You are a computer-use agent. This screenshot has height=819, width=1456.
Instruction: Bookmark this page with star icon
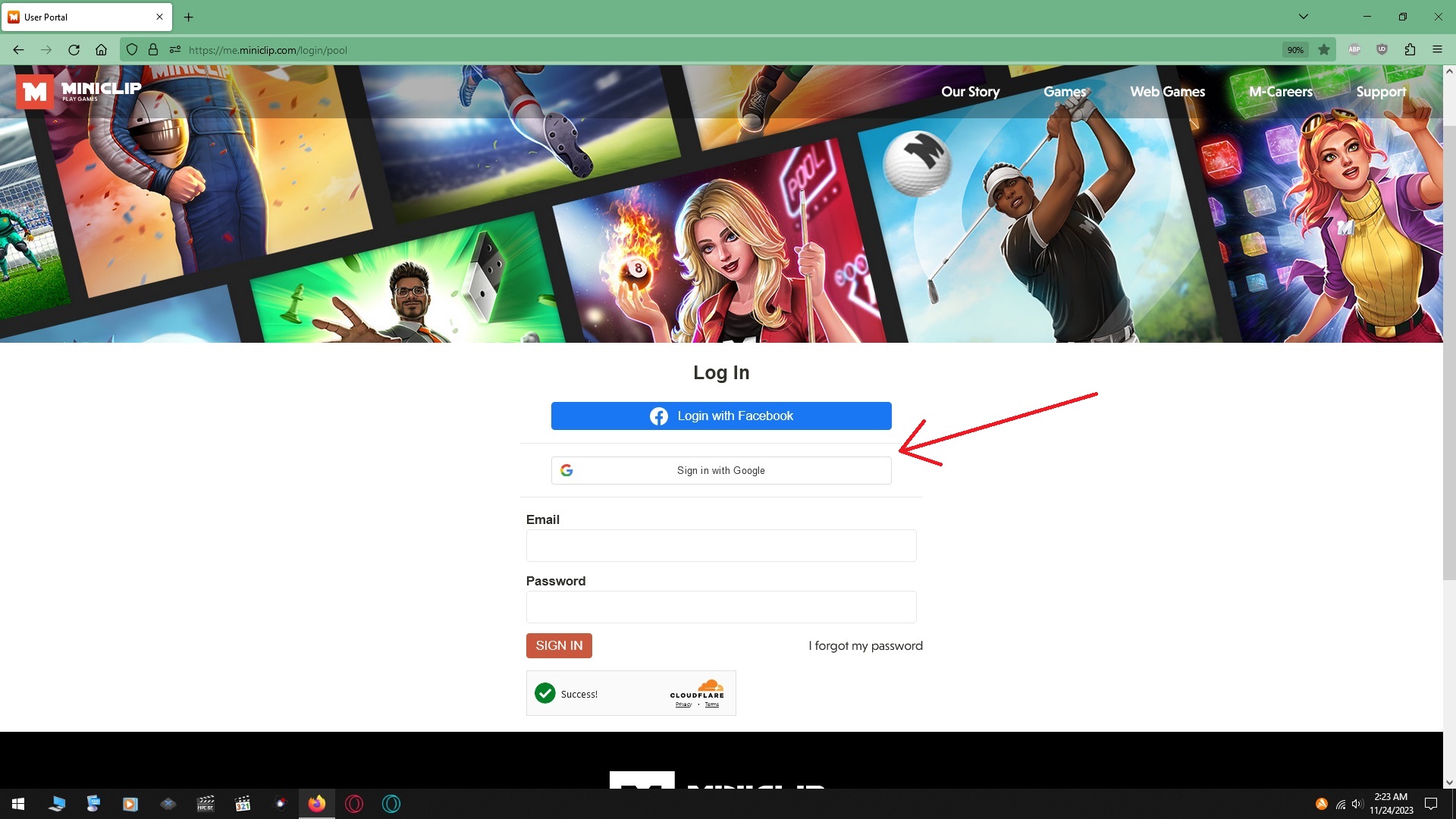coord(1324,50)
